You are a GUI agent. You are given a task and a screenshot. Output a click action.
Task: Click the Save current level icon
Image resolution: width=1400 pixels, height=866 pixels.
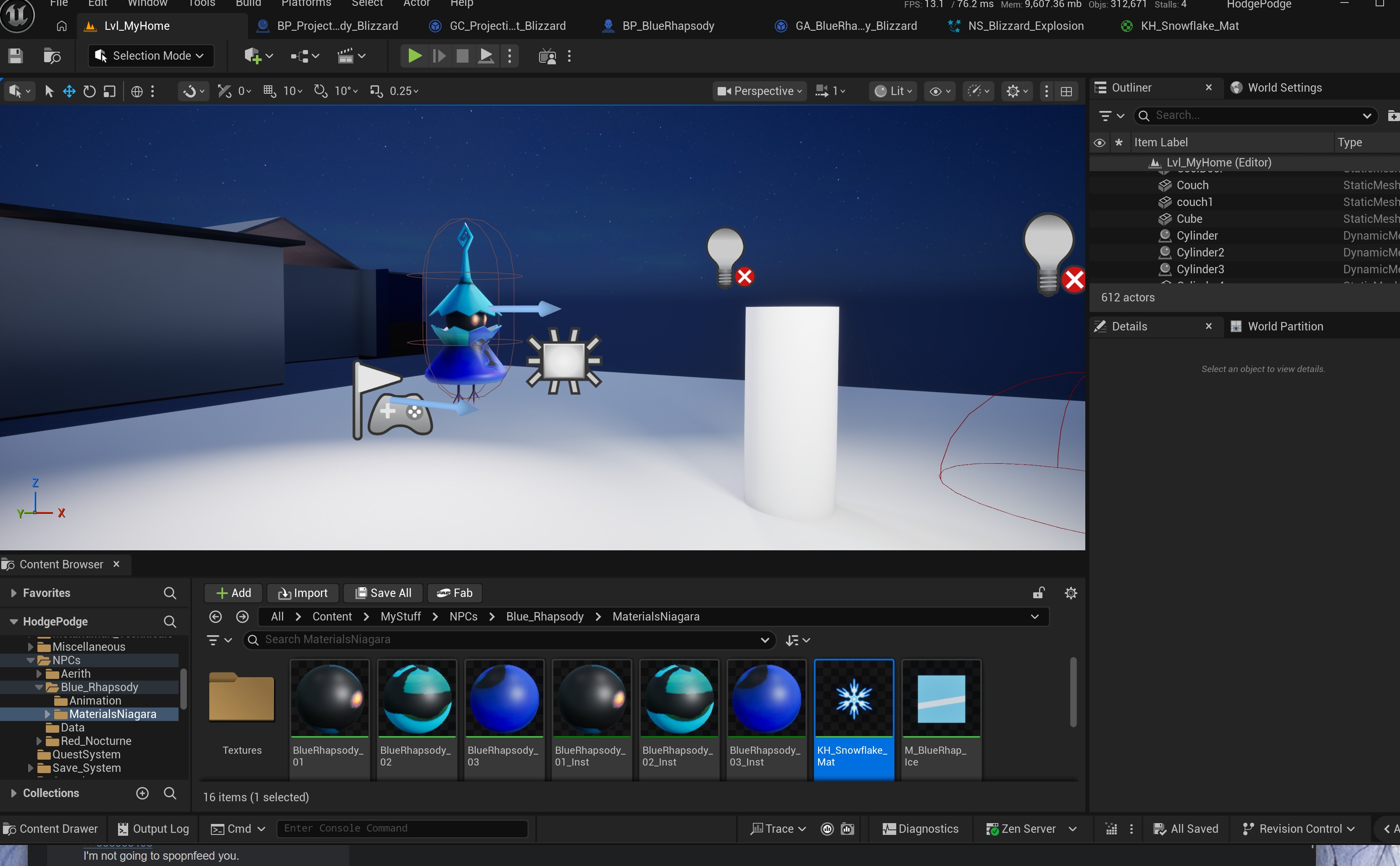(x=16, y=56)
